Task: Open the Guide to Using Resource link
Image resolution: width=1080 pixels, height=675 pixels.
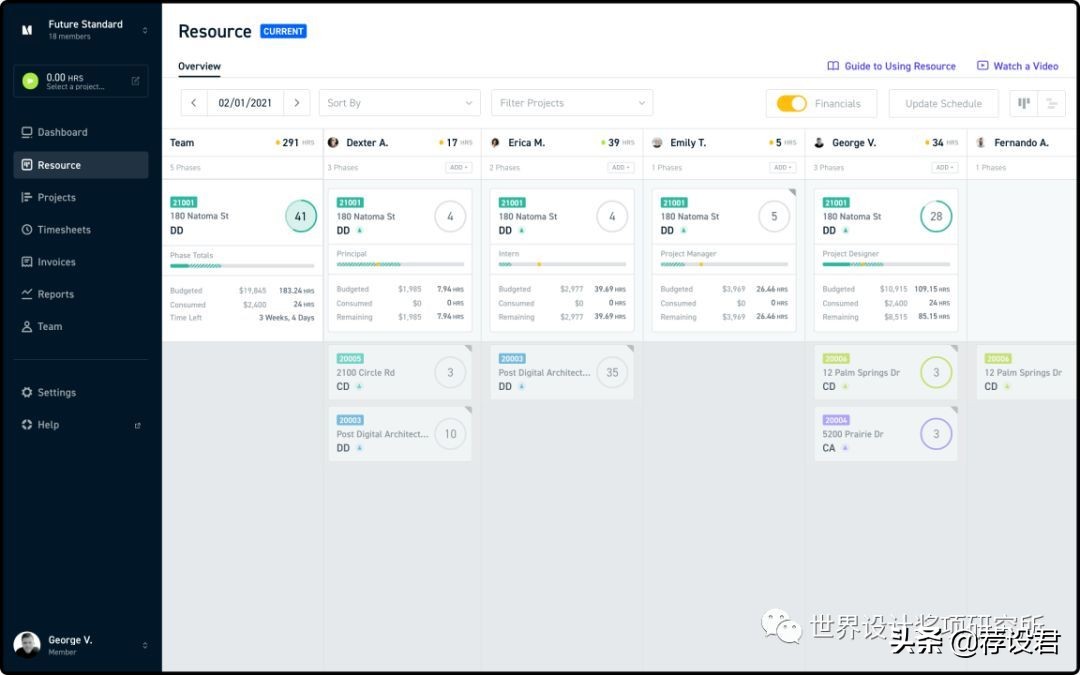Action: coord(891,66)
